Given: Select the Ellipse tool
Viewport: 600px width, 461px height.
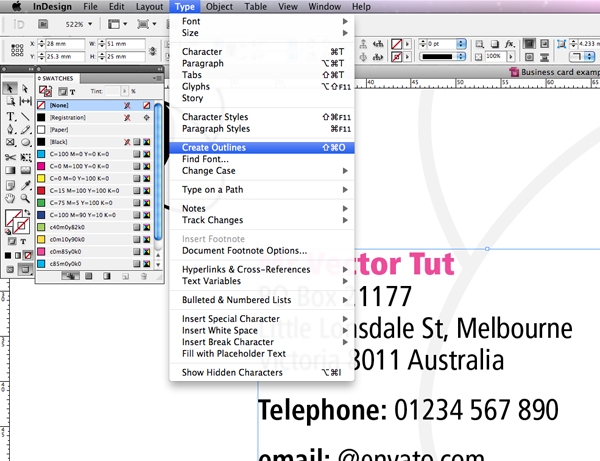Looking at the screenshot, I should coord(26,143).
